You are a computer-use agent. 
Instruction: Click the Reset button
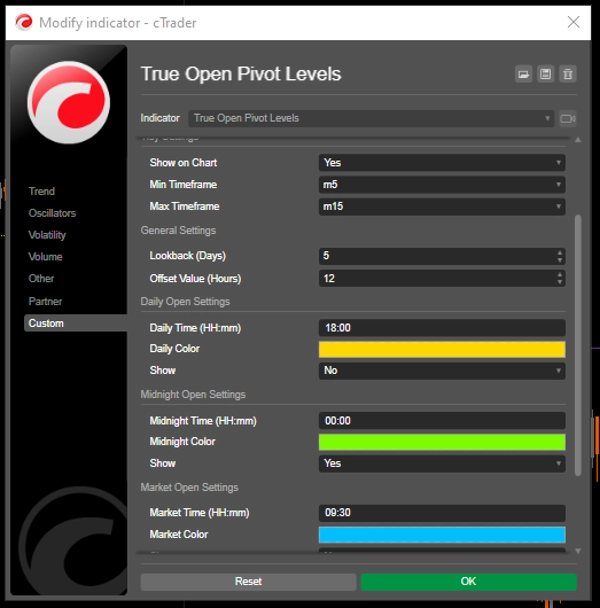pyautogui.click(x=248, y=581)
